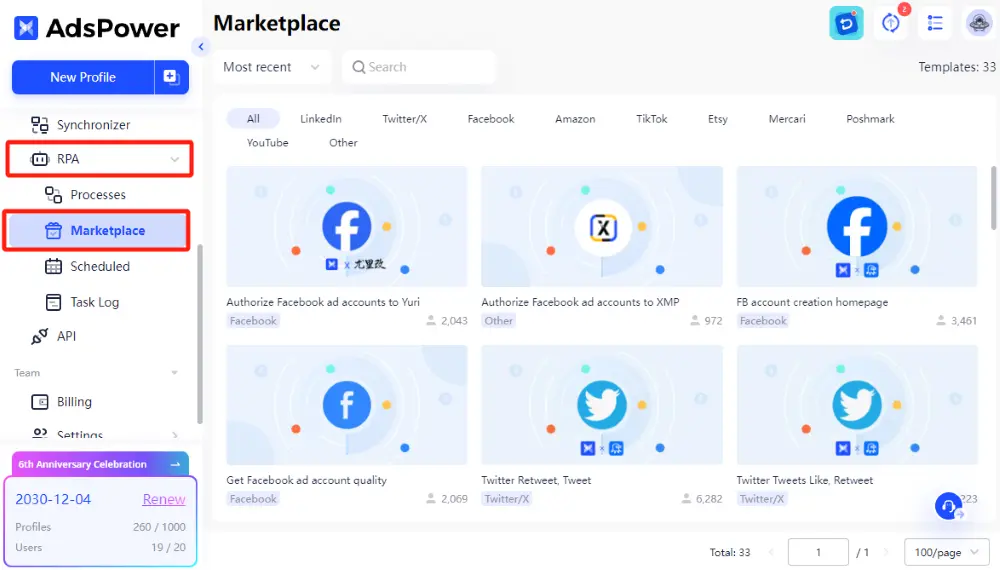Collapse the Team group arrow

pyautogui.click(x=174, y=373)
